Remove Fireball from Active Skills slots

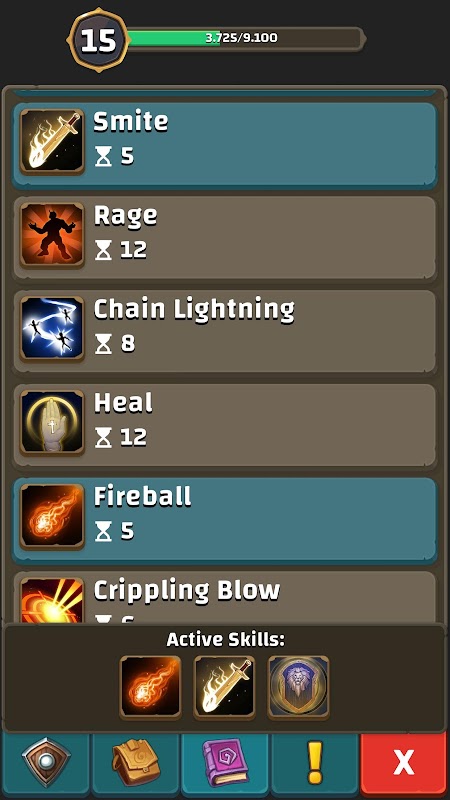point(150,687)
